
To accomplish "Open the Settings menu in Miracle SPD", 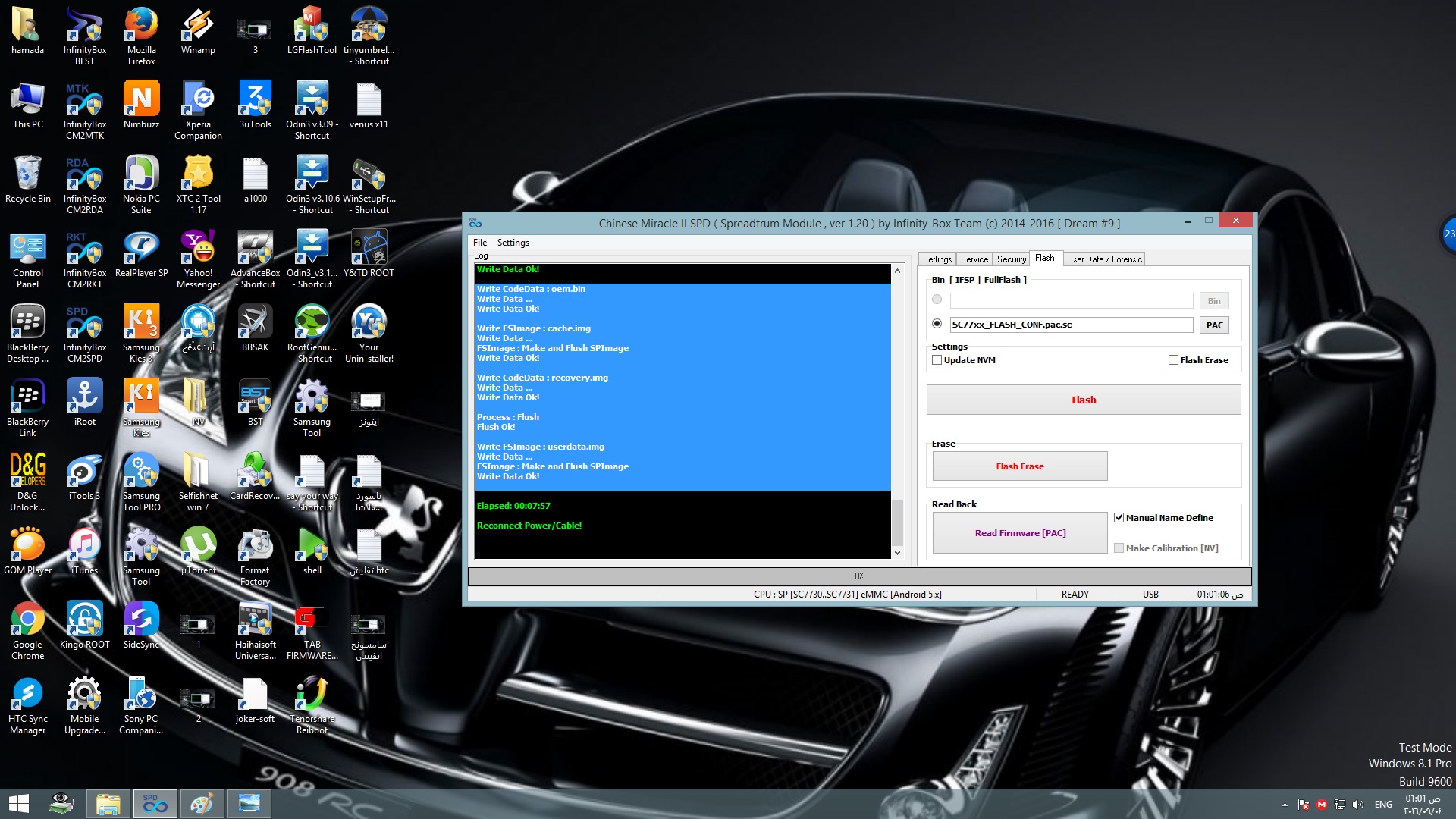I will 513,243.
